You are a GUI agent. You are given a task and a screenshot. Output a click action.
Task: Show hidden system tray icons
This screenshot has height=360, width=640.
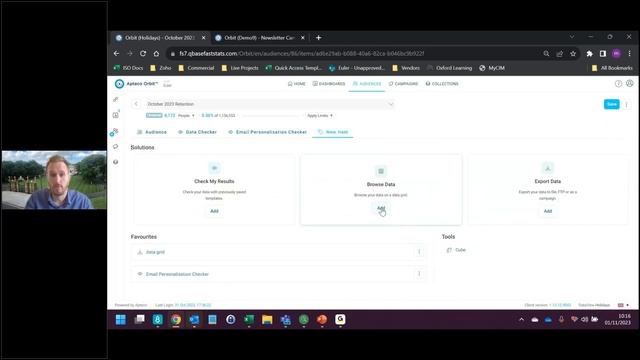(521, 320)
